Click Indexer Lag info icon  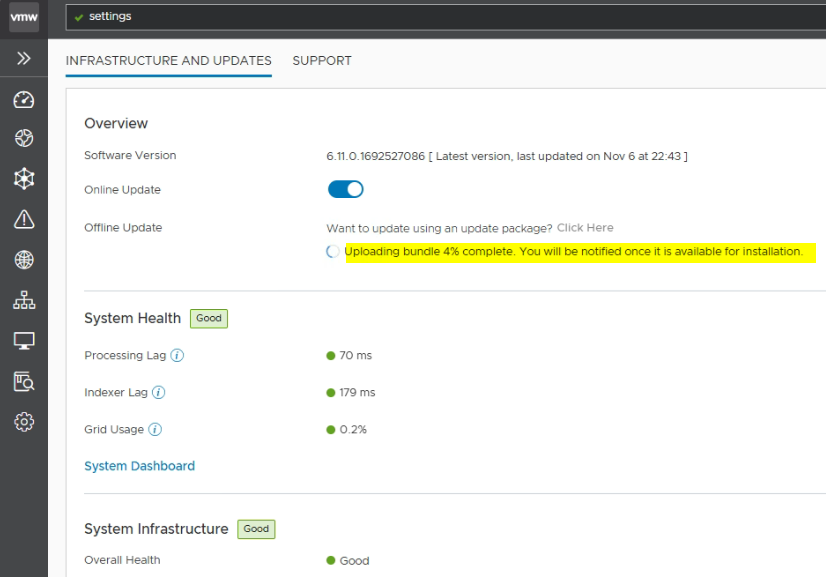tap(158, 393)
